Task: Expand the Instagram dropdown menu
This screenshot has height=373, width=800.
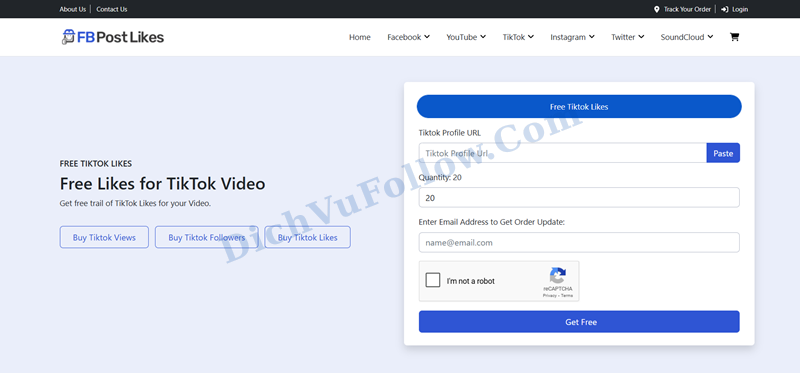Action: (572, 37)
